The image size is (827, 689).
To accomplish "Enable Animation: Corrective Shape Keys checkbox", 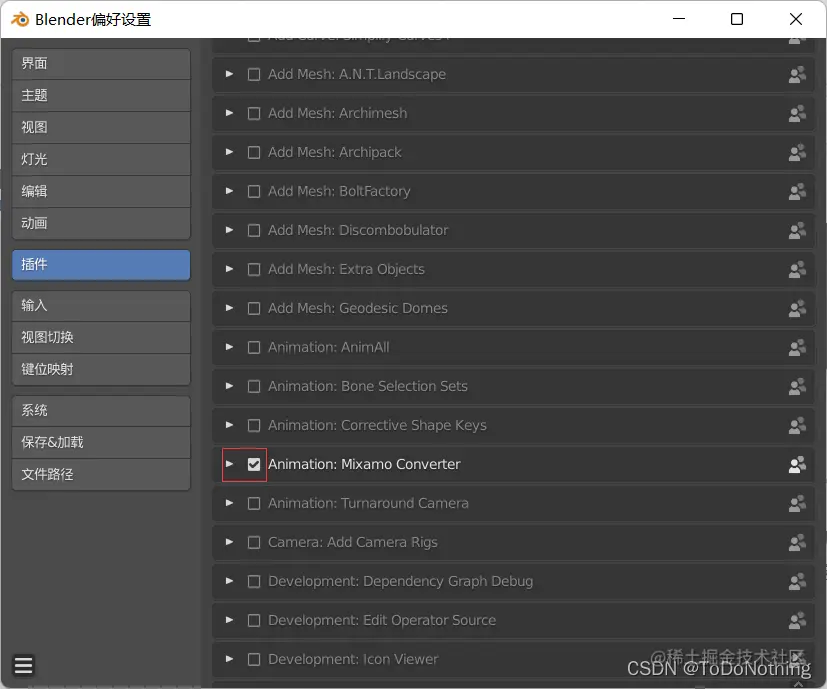I will [254, 426].
